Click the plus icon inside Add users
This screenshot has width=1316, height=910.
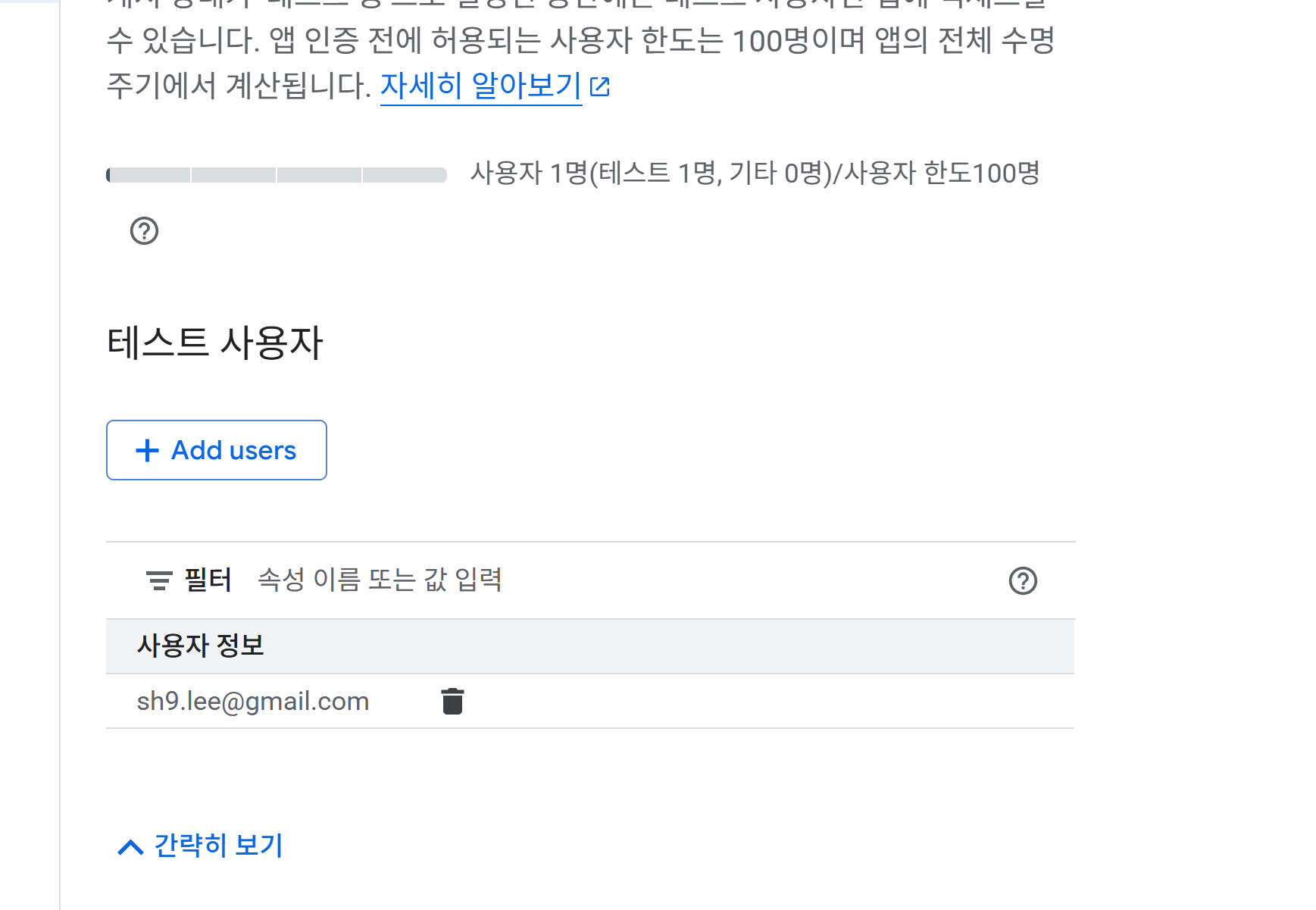[147, 451]
